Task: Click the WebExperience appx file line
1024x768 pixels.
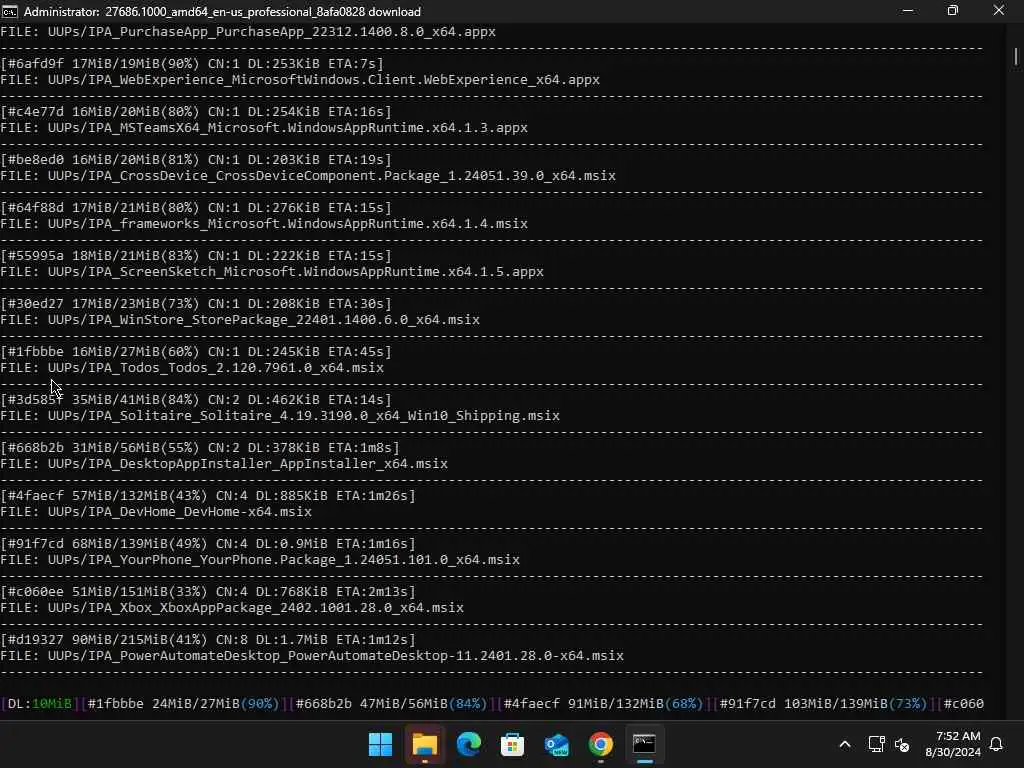Action: pyautogui.click(x=300, y=80)
